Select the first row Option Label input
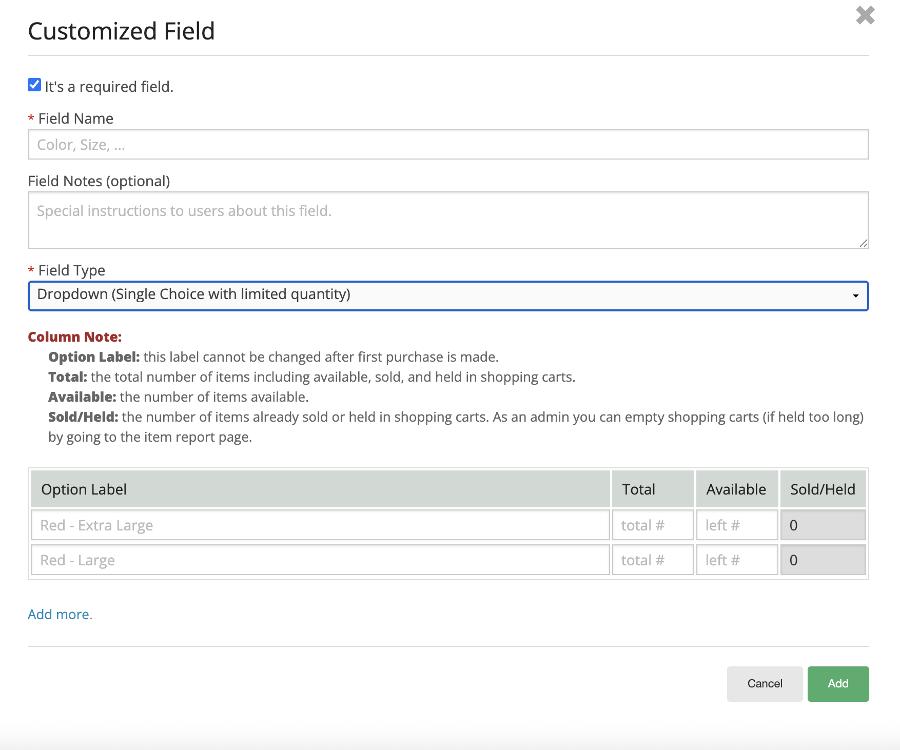The image size is (900, 750). [x=320, y=525]
